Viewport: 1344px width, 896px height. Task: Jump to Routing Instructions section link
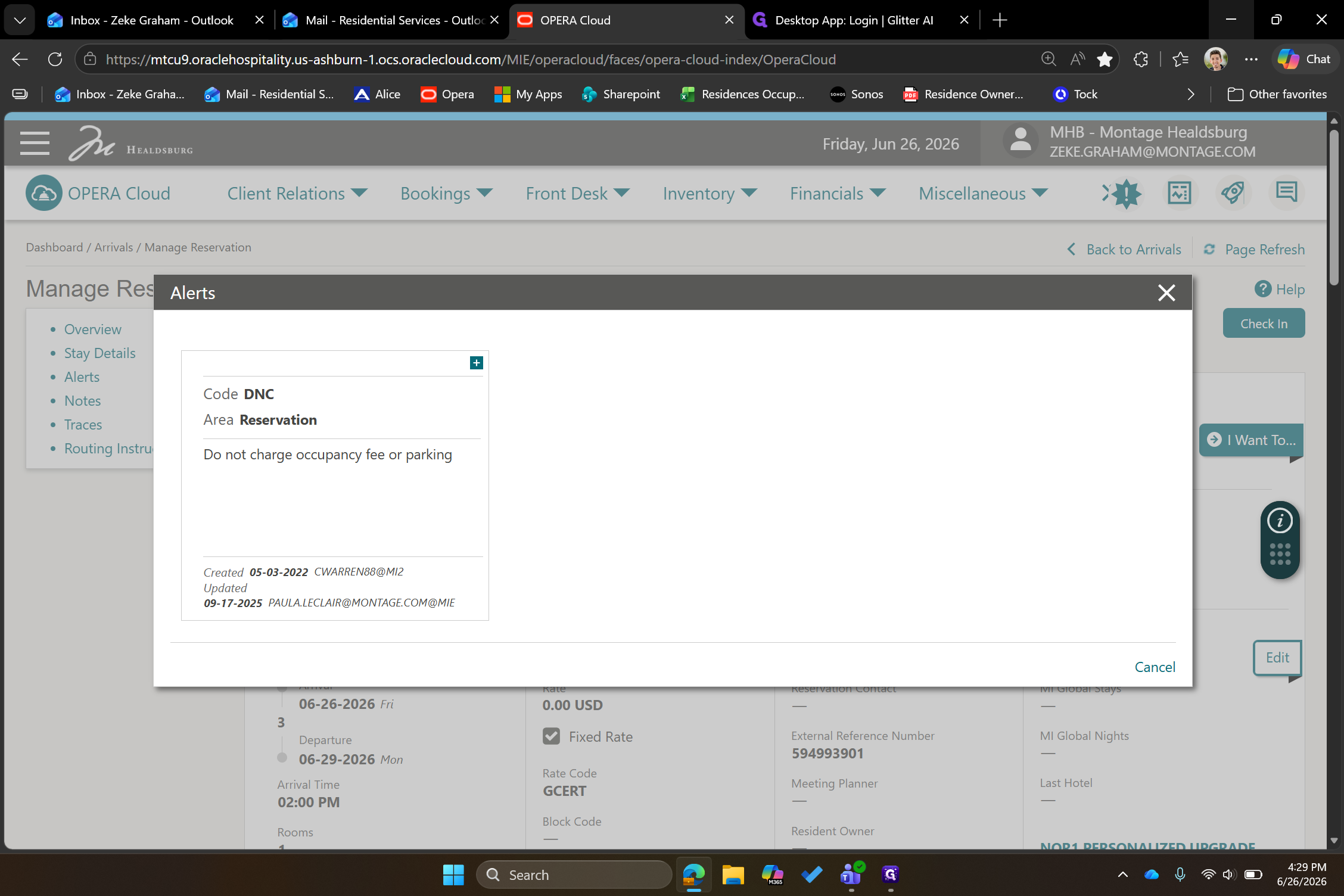109,448
